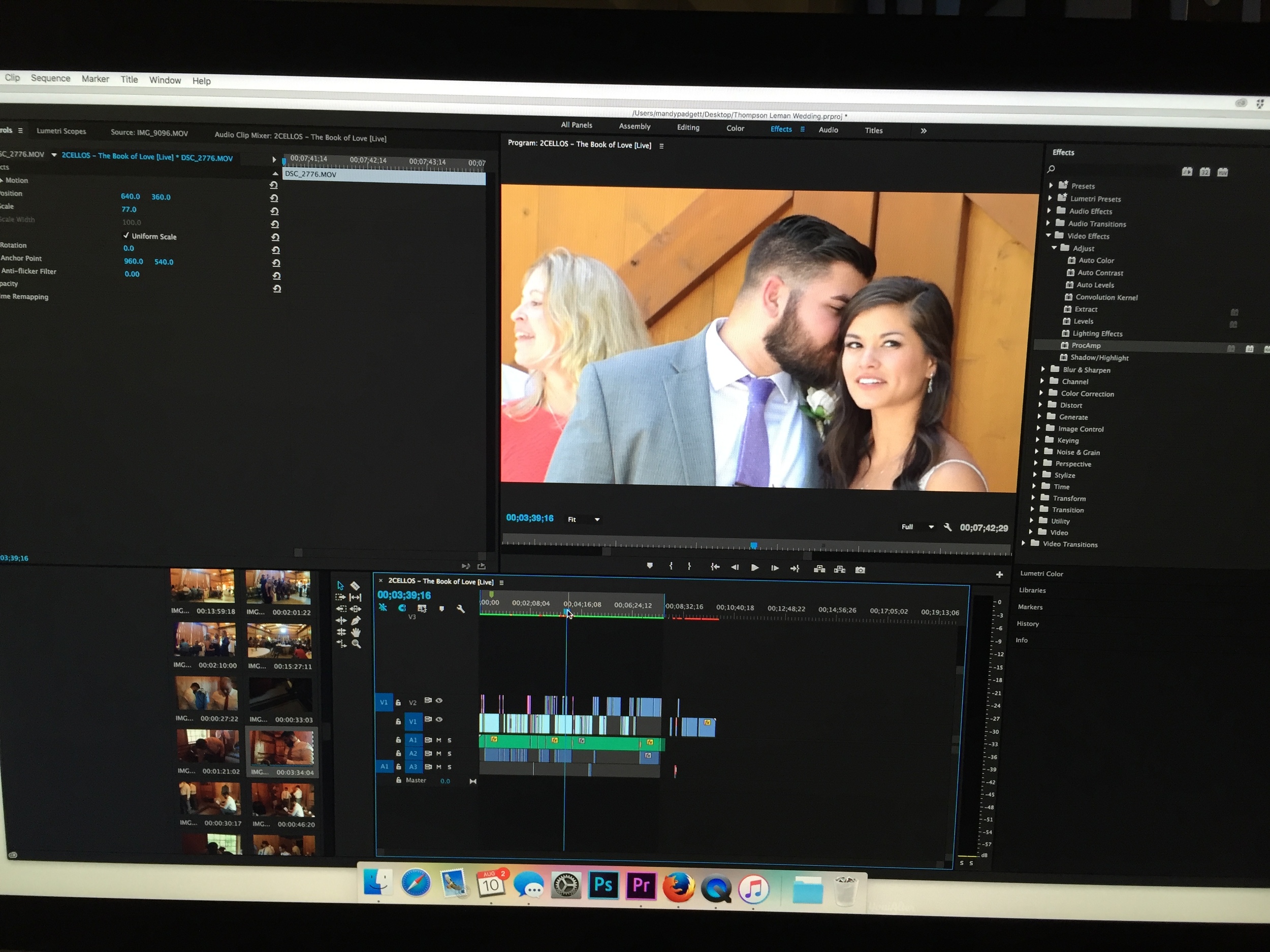
Task: Solo audio track A2
Action: (450, 753)
